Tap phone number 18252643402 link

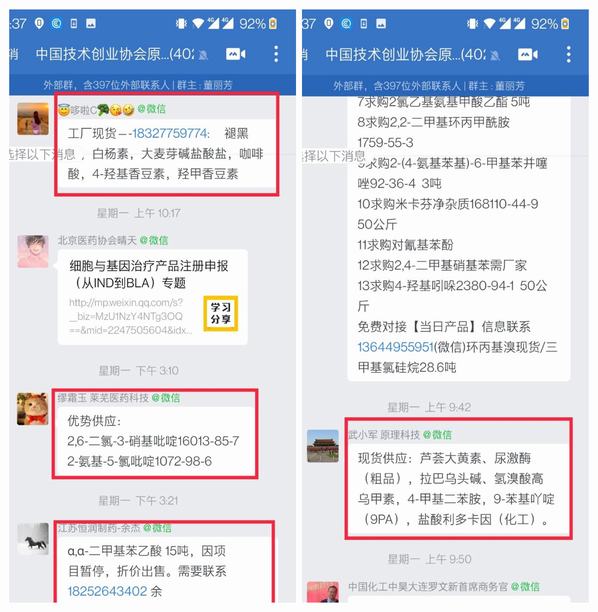tap(107, 591)
